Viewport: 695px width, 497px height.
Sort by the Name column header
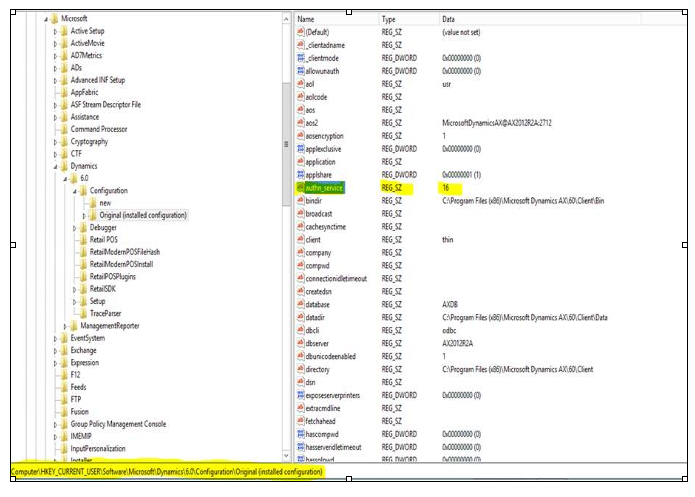[336, 19]
